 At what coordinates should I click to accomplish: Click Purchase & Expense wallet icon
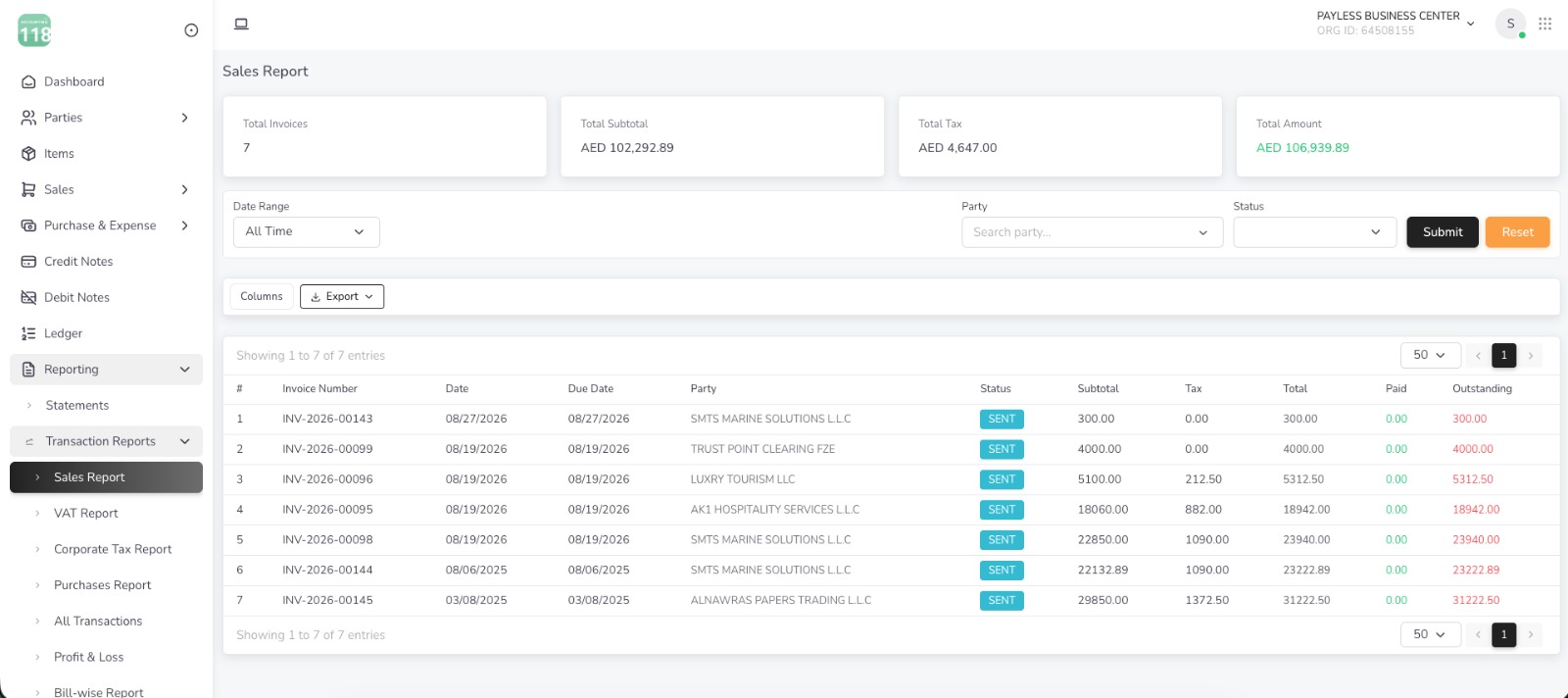pyautogui.click(x=28, y=225)
